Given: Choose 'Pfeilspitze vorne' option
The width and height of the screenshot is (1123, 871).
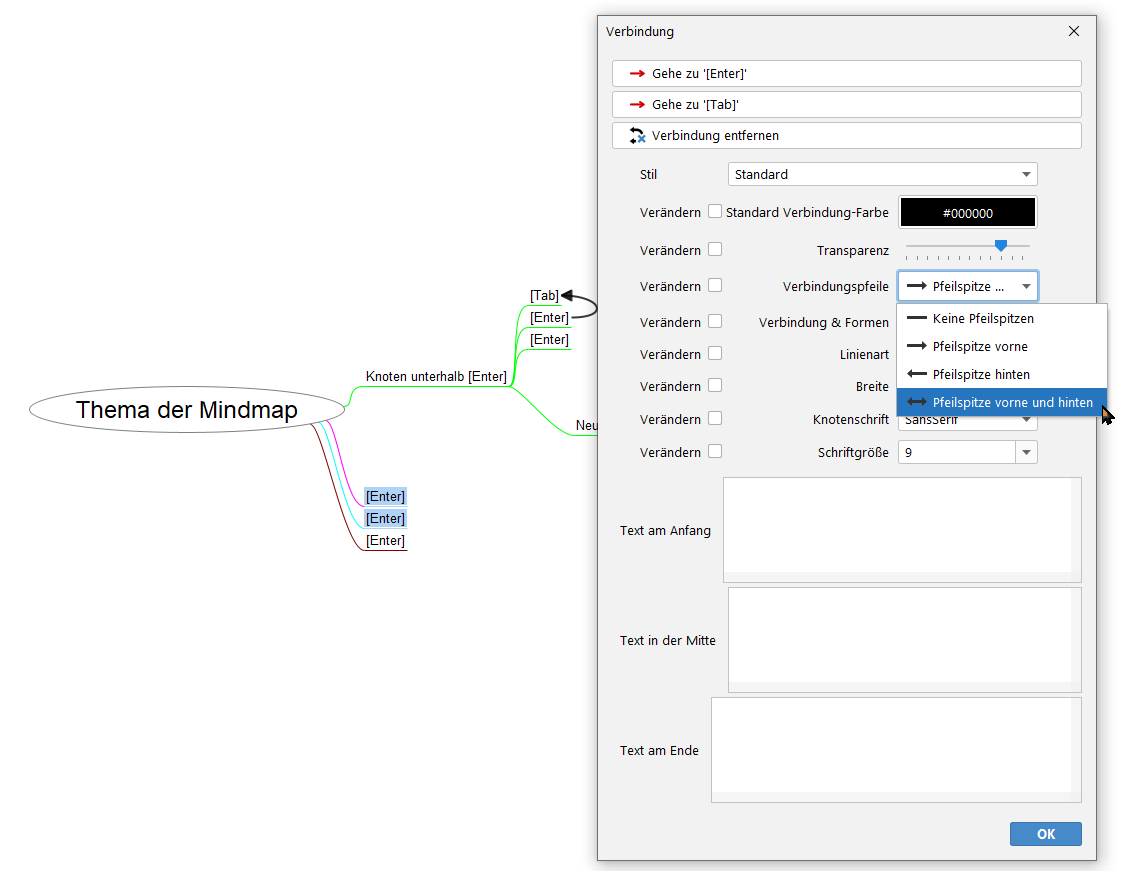Looking at the screenshot, I should (979, 346).
